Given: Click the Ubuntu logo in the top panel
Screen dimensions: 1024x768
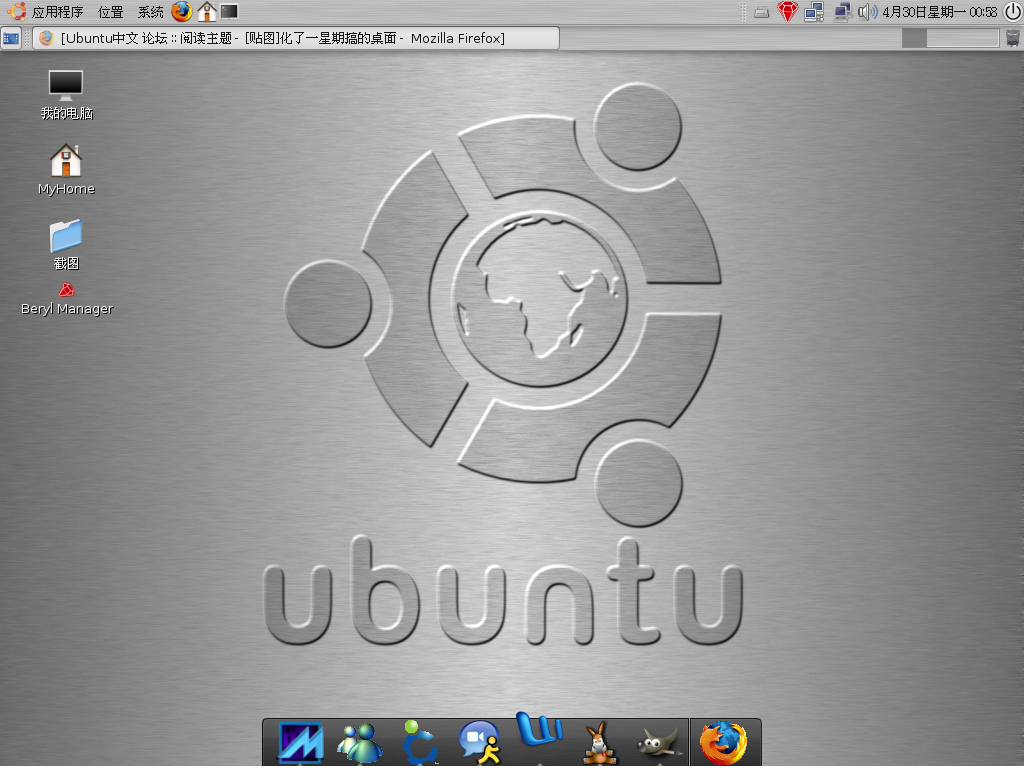Looking at the screenshot, I should tap(16, 11).
